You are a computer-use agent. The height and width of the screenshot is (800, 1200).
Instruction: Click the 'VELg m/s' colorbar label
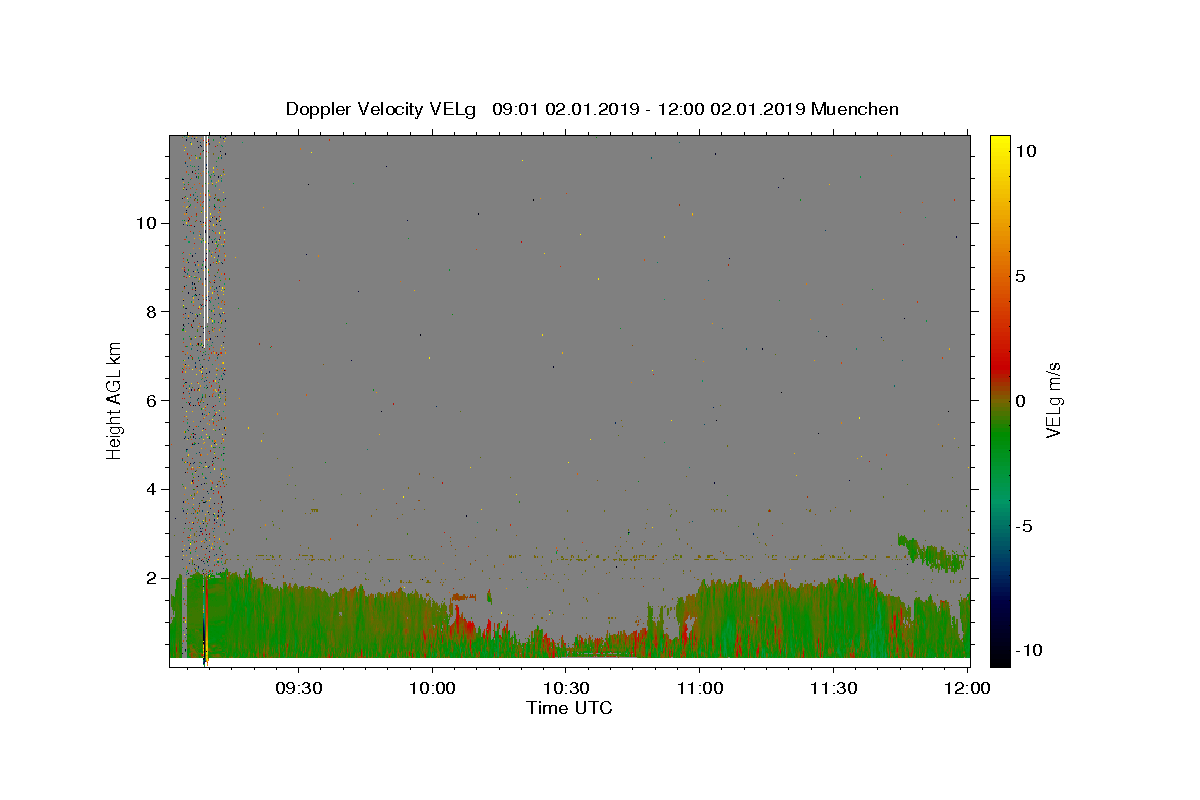click(x=1053, y=400)
